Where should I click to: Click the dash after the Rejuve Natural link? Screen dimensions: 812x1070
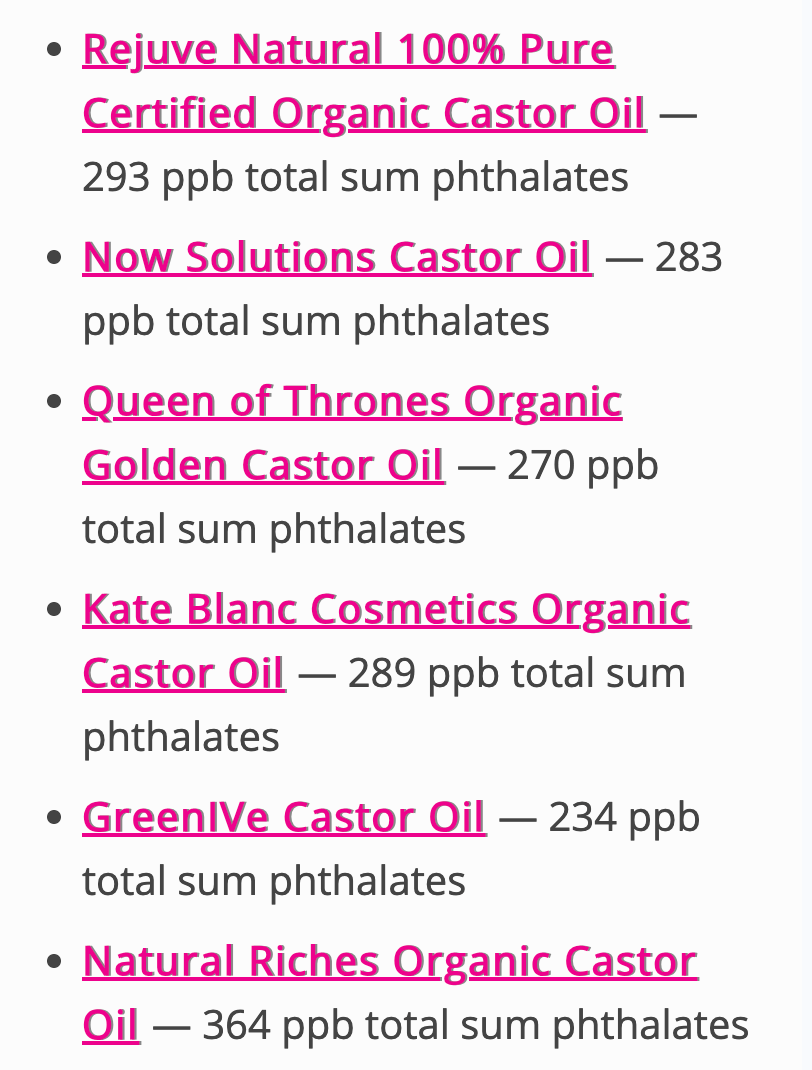[678, 113]
